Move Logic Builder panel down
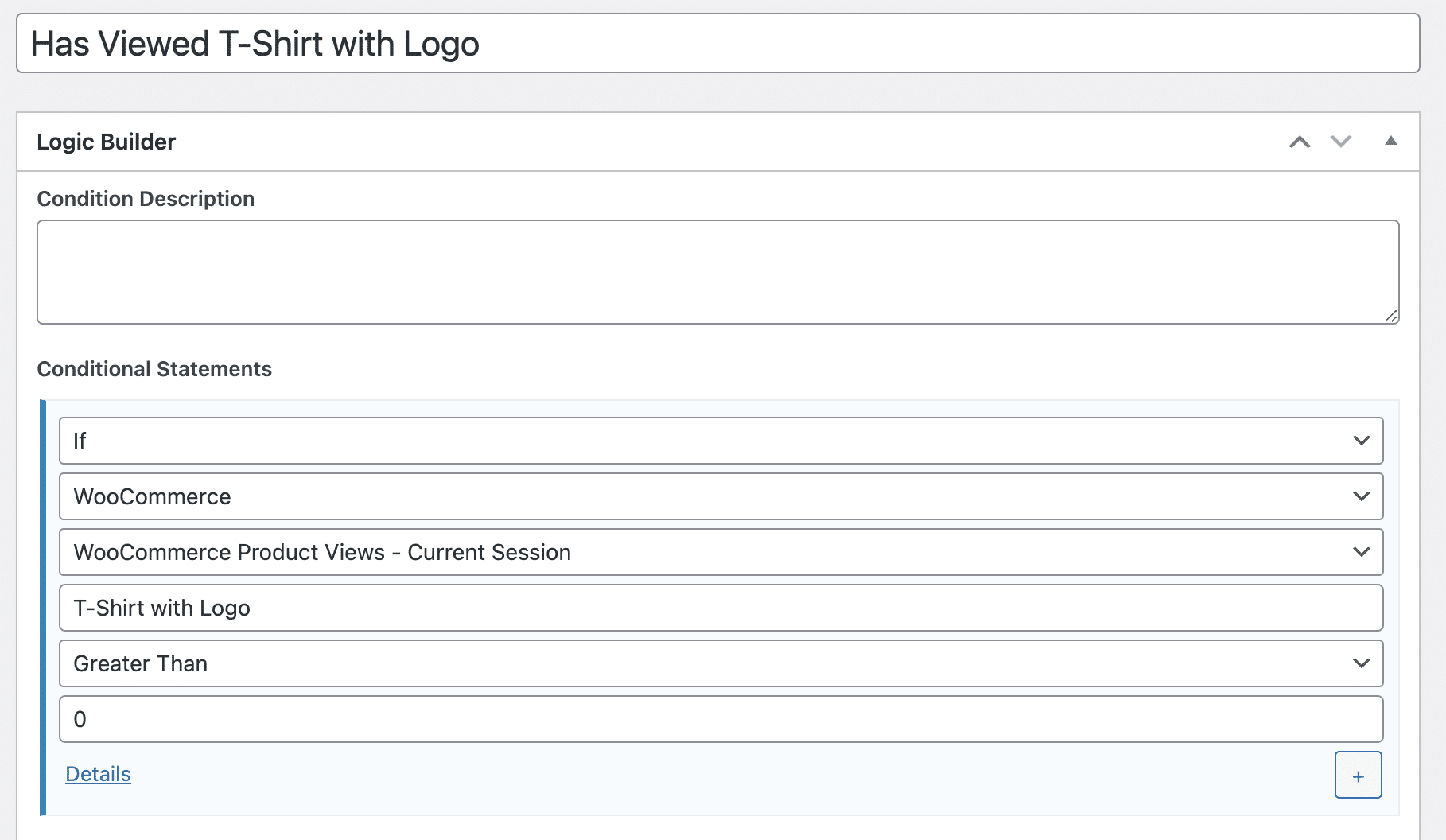Screen dimensions: 1446x840 pos(1341,142)
